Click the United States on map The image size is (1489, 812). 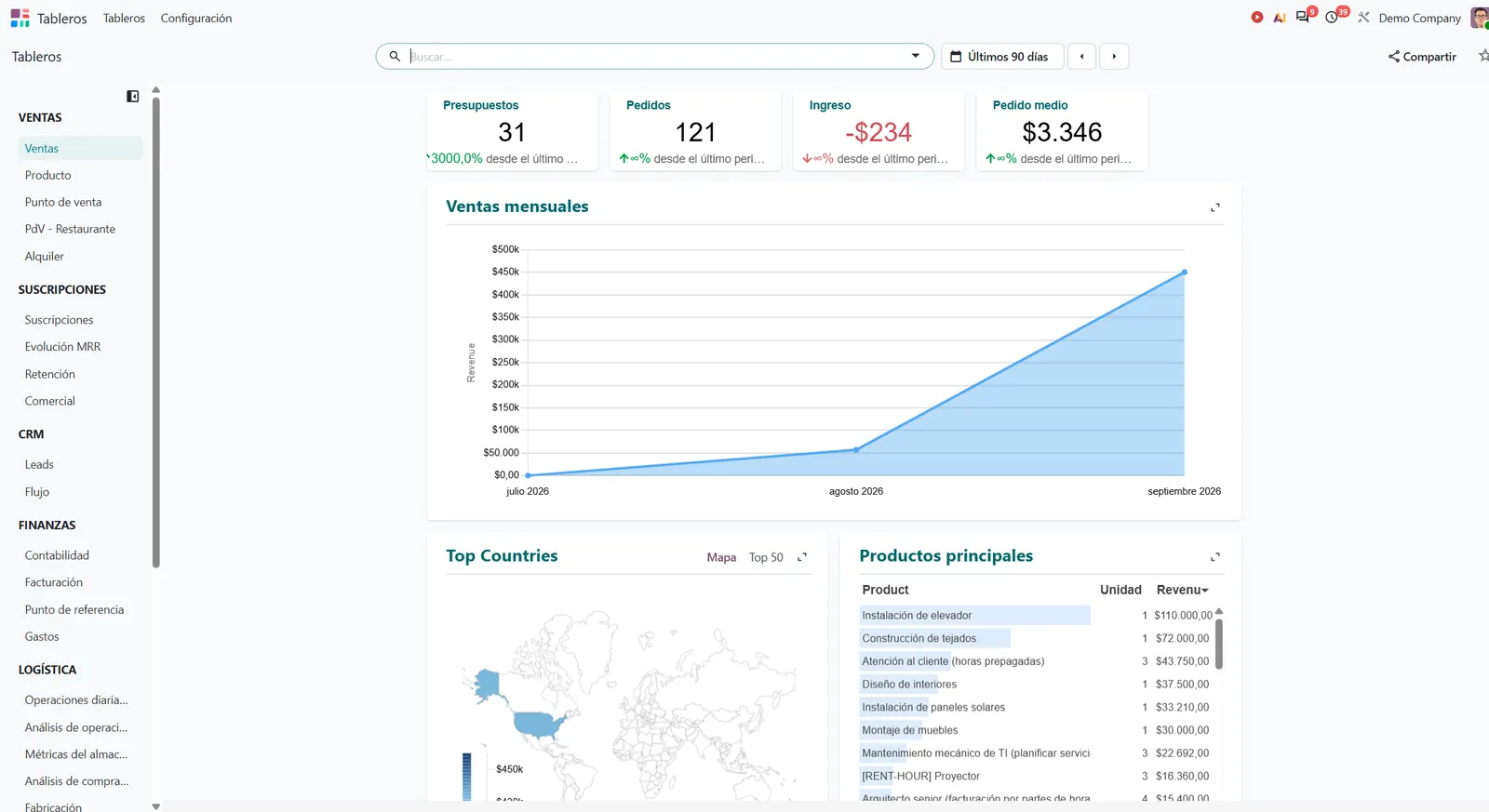[x=538, y=725]
